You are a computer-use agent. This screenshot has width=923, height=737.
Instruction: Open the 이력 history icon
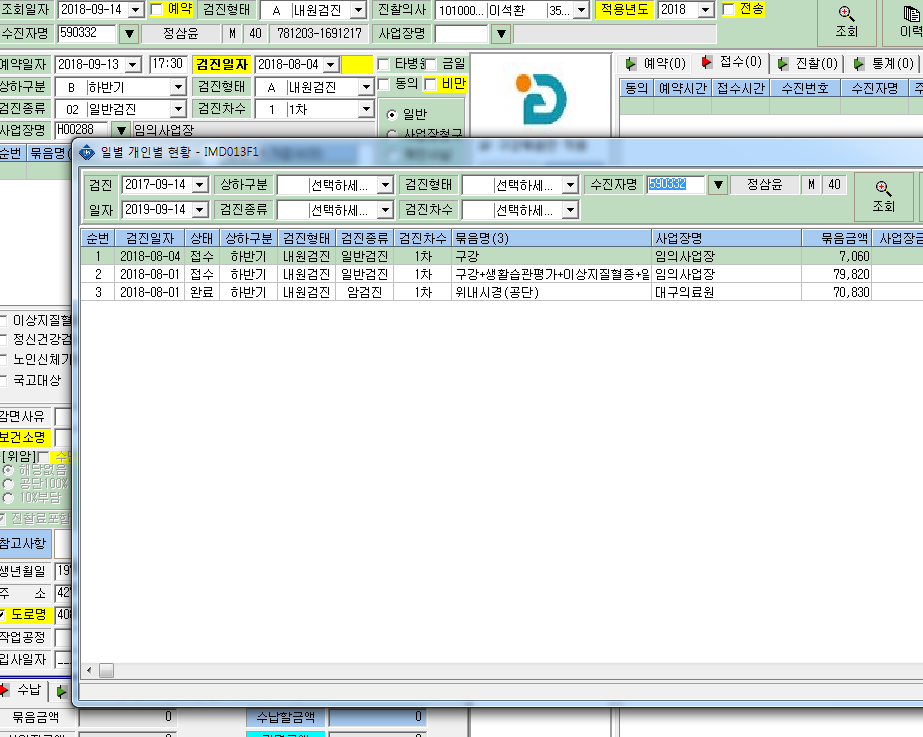tap(912, 13)
